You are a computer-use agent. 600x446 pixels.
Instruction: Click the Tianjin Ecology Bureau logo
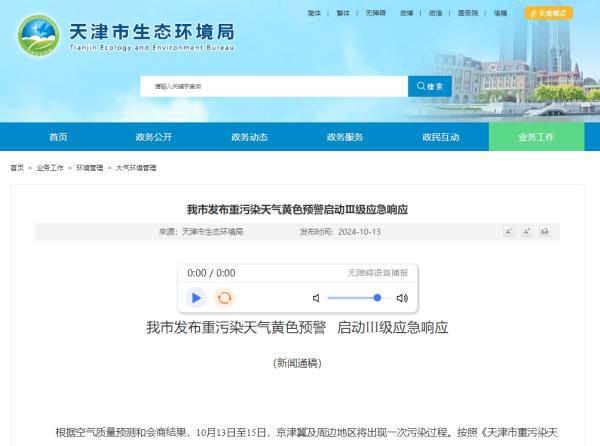coord(40,39)
